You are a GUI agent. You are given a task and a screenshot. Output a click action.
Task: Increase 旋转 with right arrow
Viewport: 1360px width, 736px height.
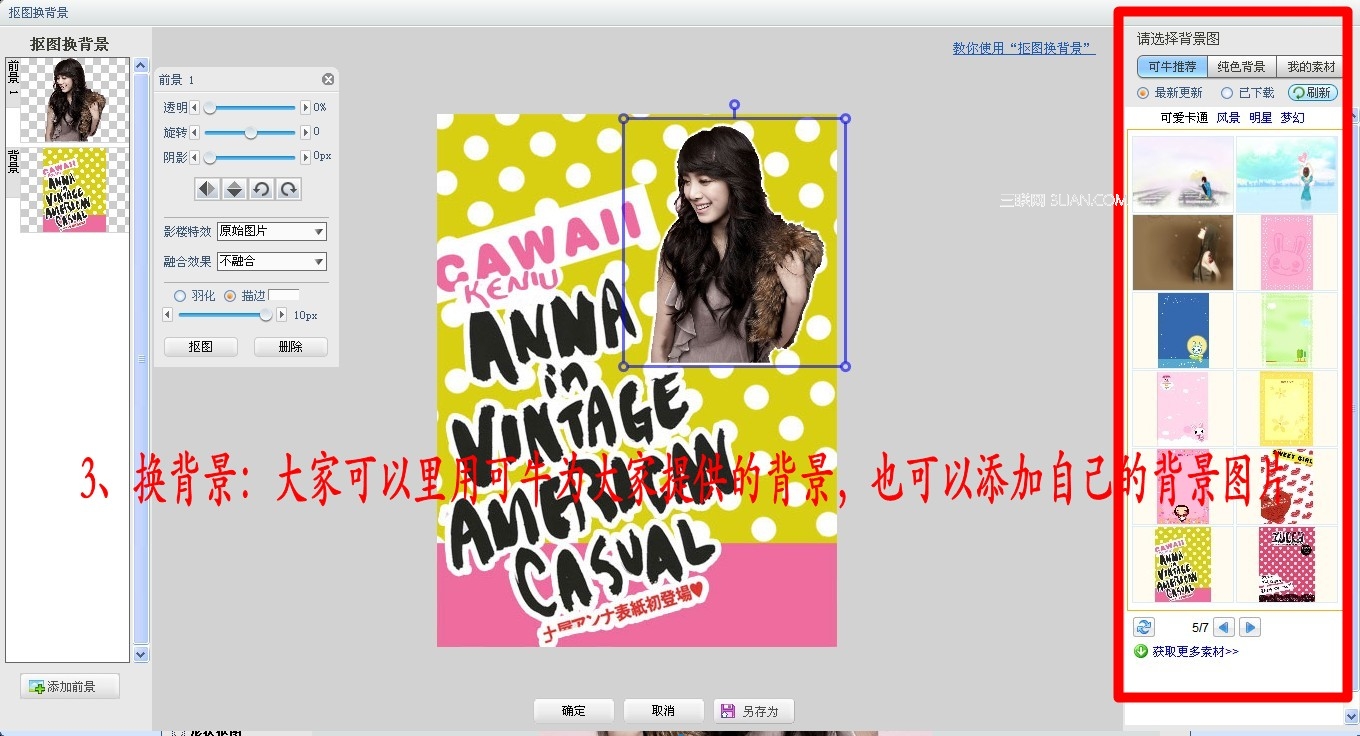pos(306,132)
